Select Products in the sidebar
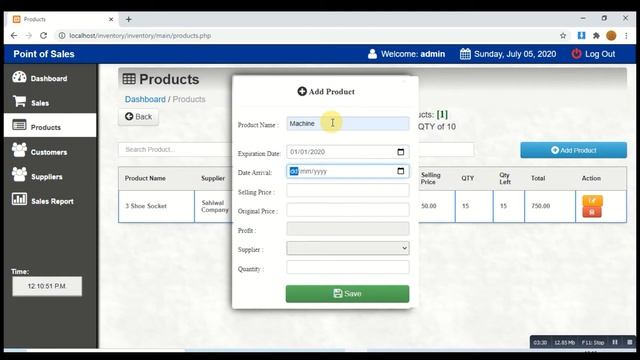The height and width of the screenshot is (360, 640). [50, 127]
